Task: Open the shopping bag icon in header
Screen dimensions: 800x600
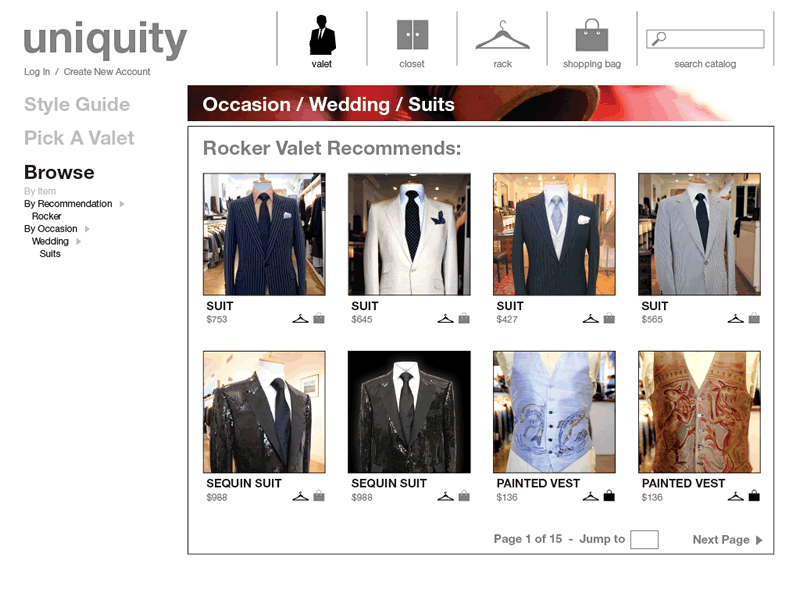Action: pyautogui.click(x=592, y=35)
